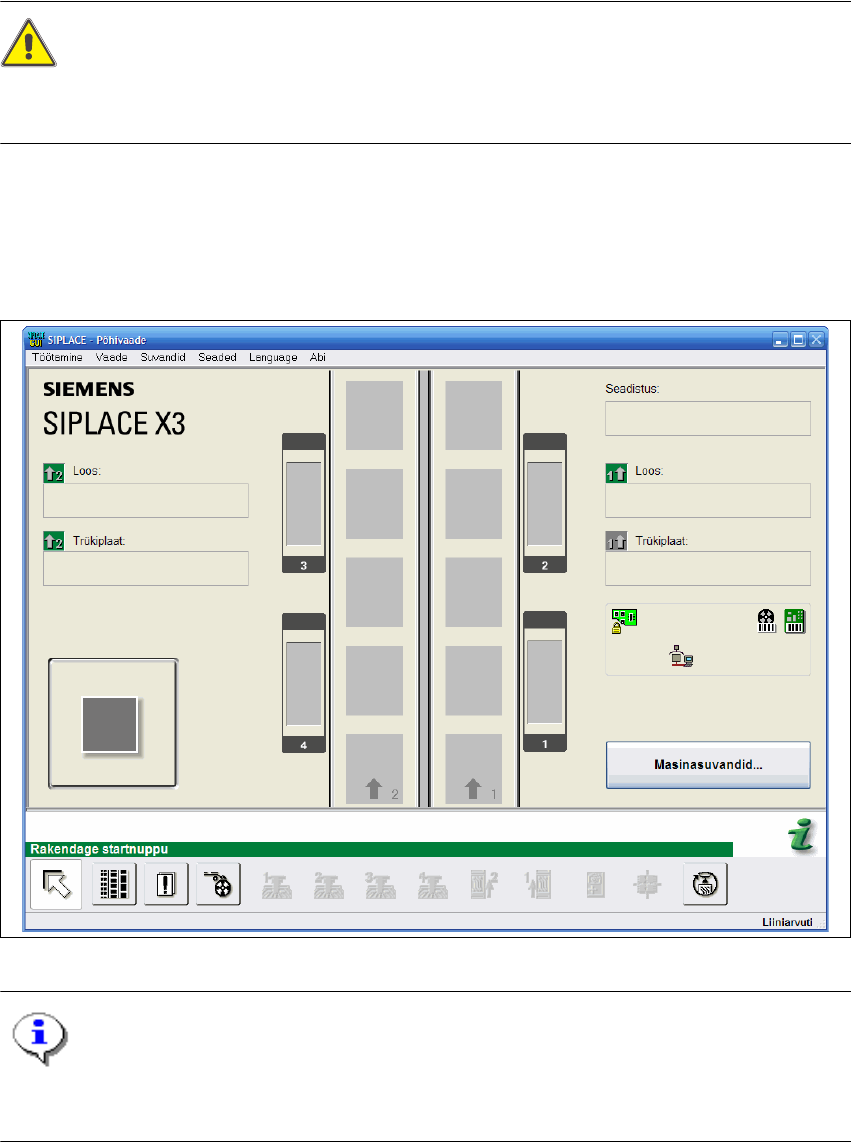Click the right Trükiplaat input field
Screen dimensions: 851x1143
pos(708,569)
